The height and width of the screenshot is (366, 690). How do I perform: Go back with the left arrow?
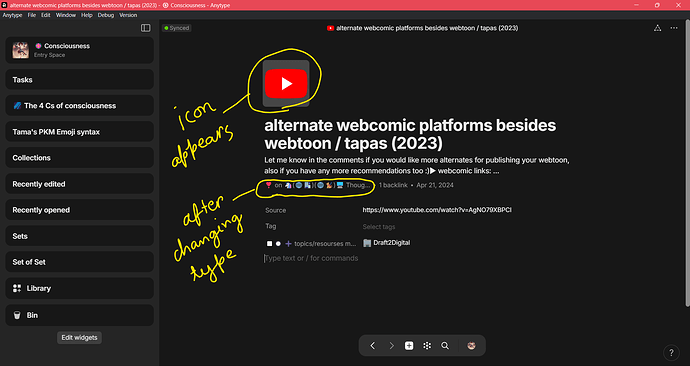373,346
